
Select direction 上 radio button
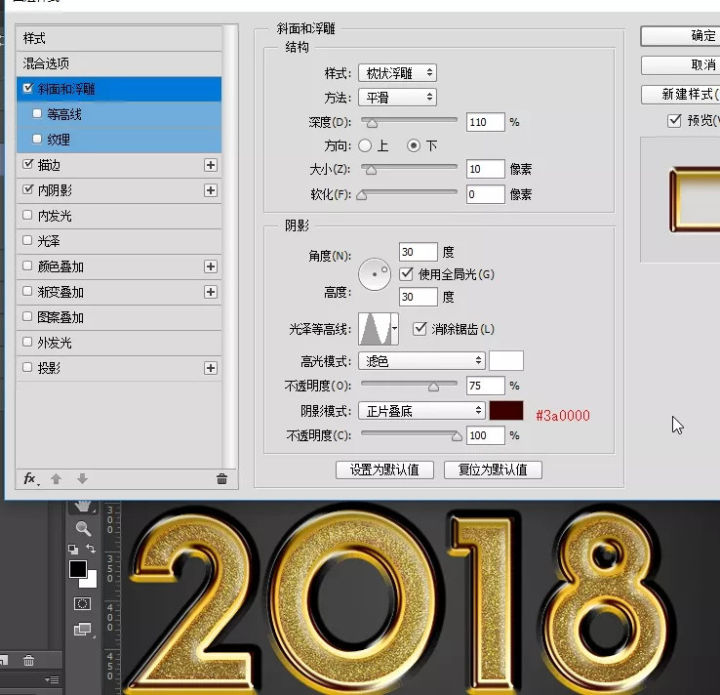coord(366,146)
